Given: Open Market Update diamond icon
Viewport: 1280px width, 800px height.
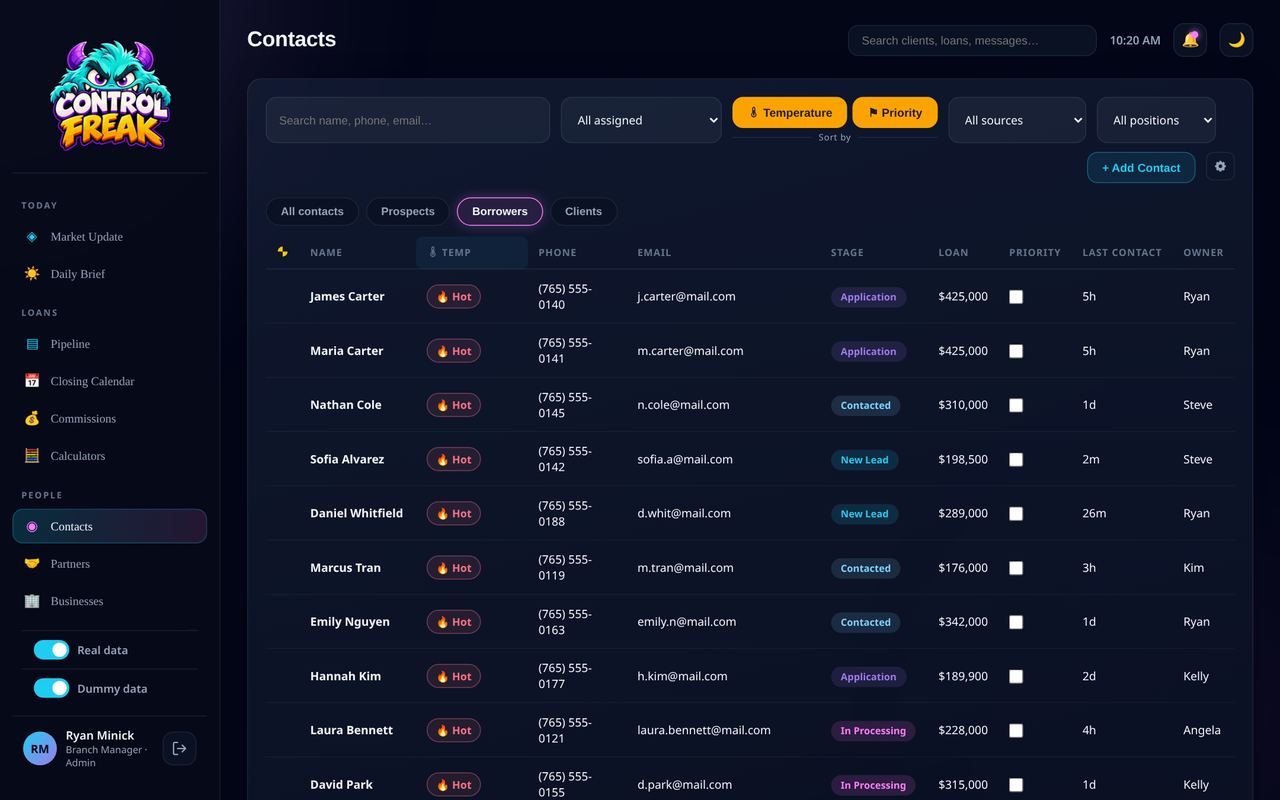Looking at the screenshot, I should (x=32, y=237).
